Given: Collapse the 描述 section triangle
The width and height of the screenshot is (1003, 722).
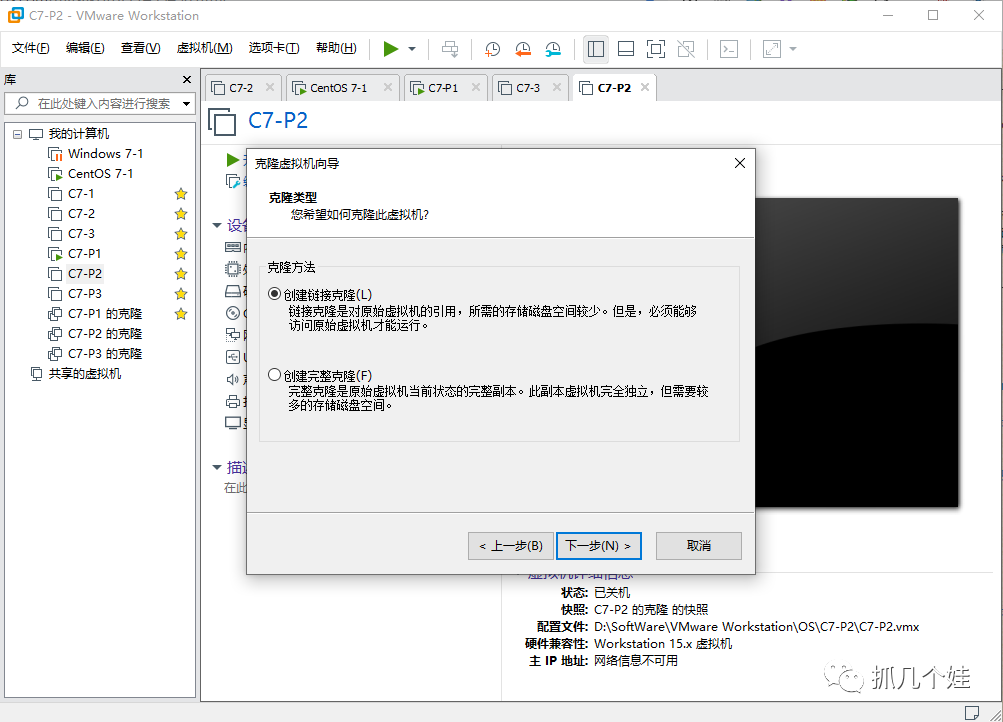Looking at the screenshot, I should tap(217, 467).
